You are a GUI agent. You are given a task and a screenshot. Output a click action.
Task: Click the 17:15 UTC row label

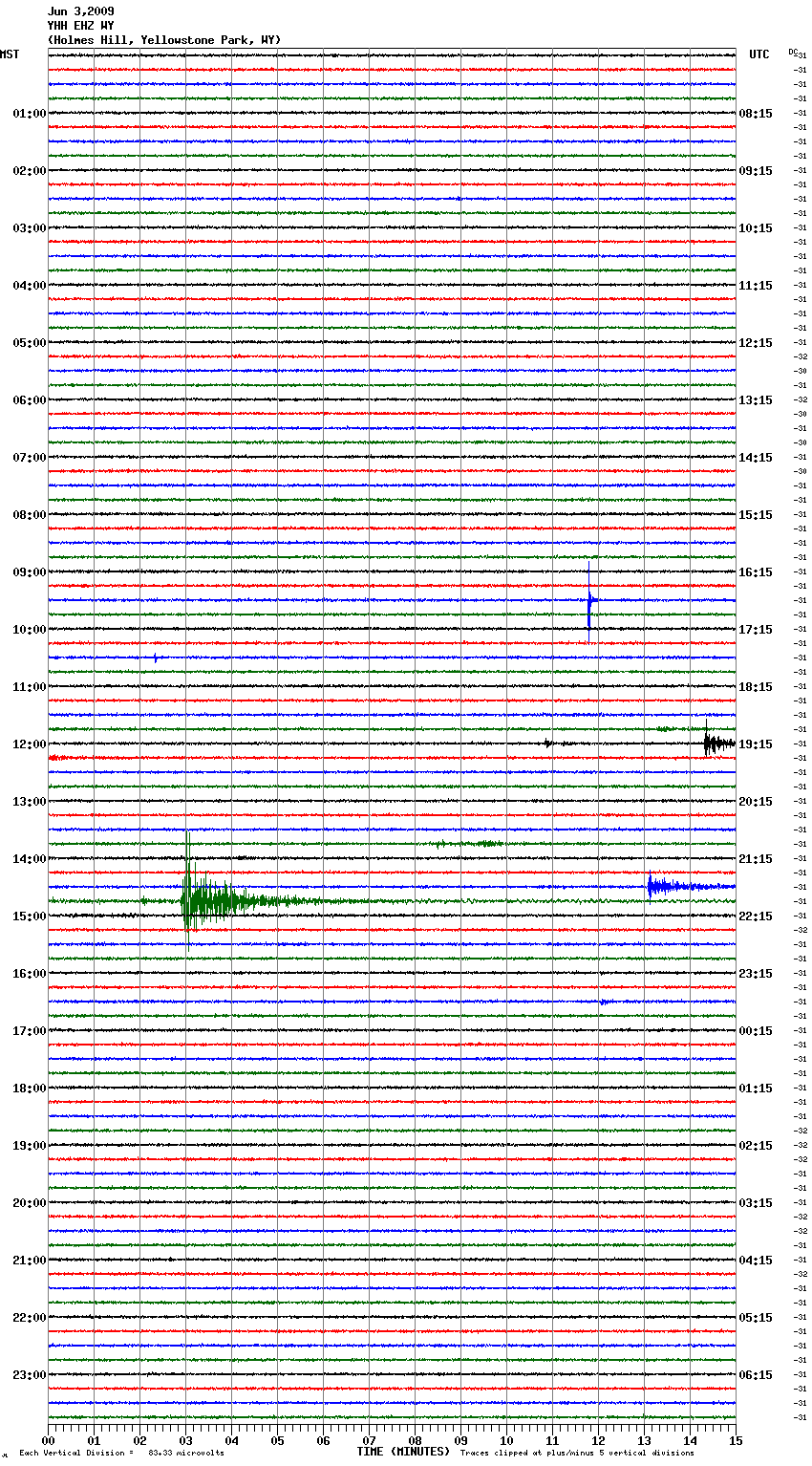756,630
